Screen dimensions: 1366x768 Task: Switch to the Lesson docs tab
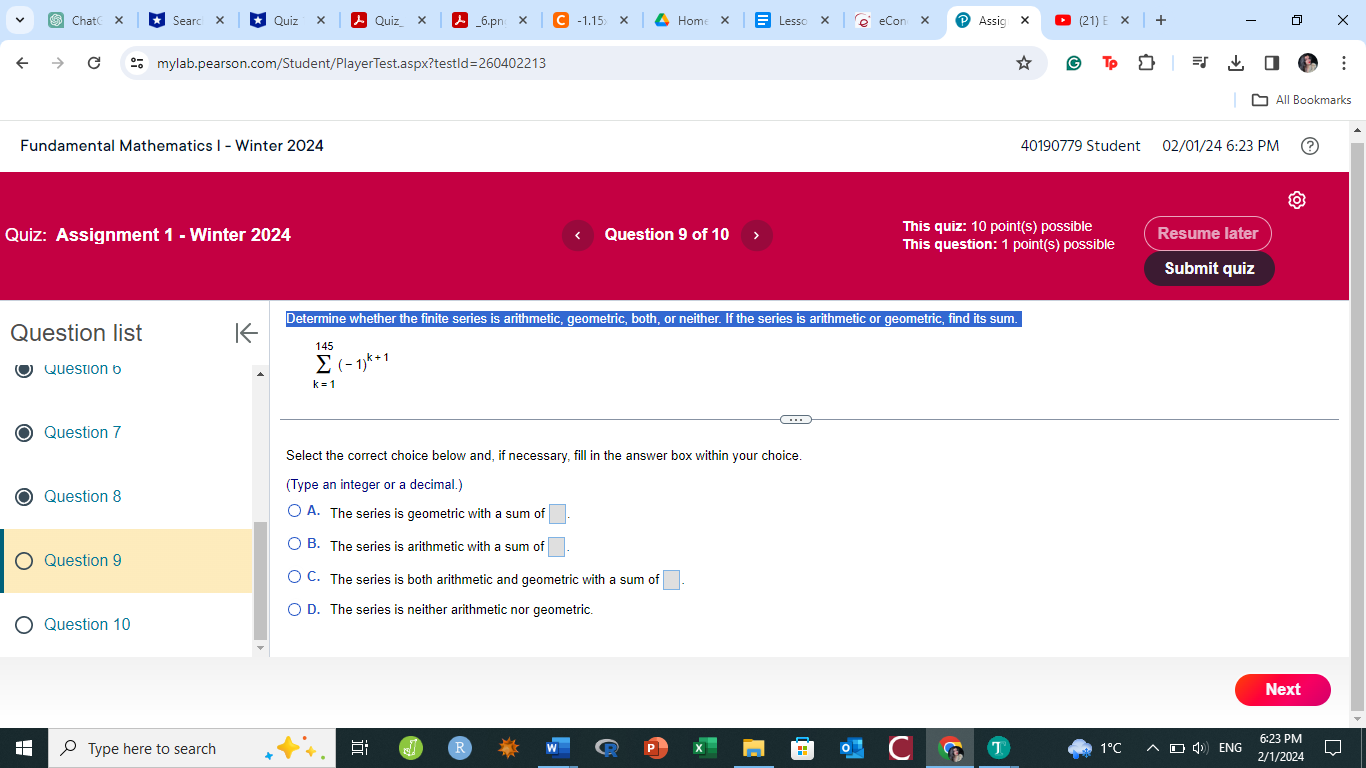point(792,20)
